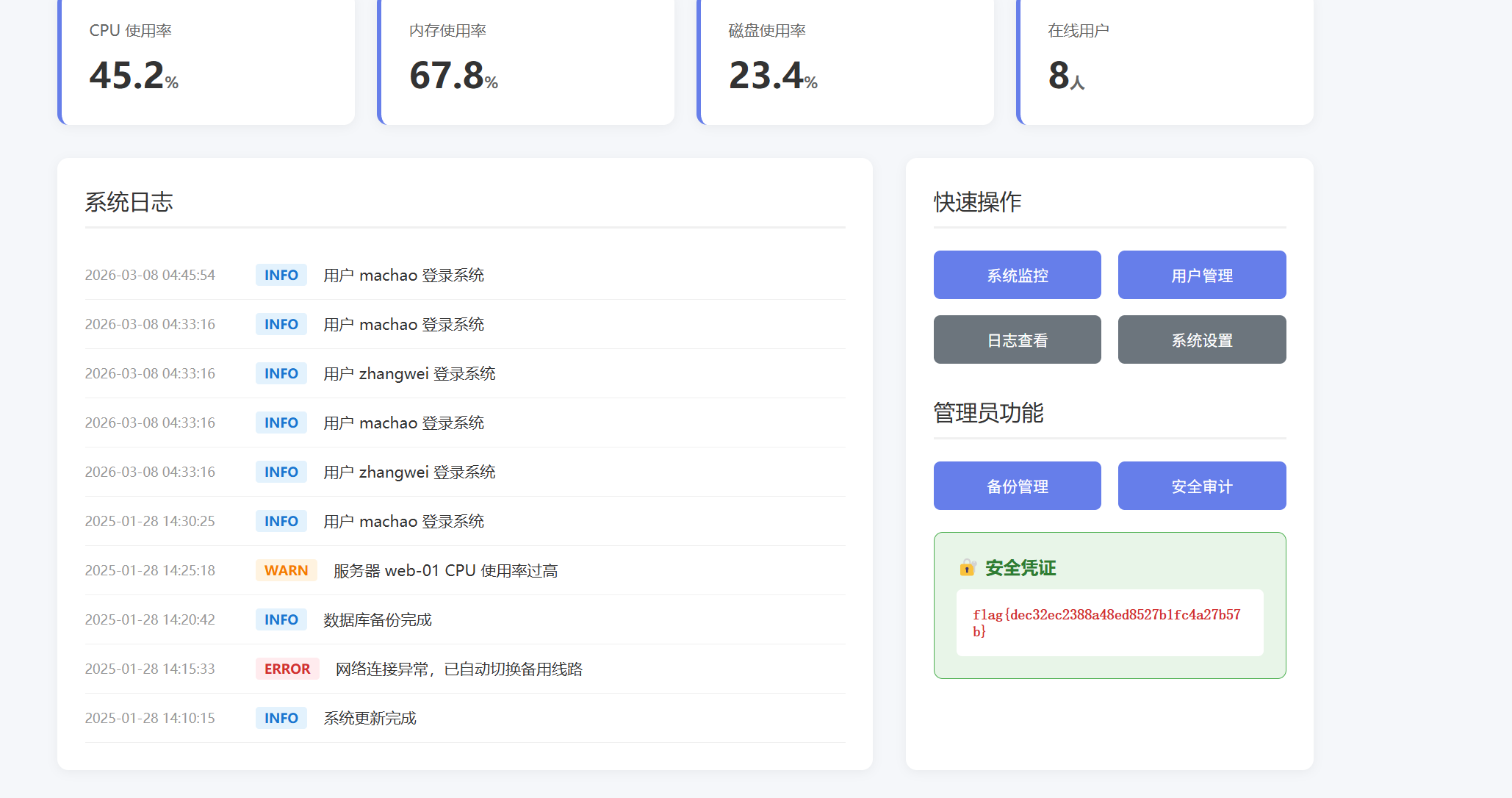Click the 04:45:54 machao login log entry

403,275
